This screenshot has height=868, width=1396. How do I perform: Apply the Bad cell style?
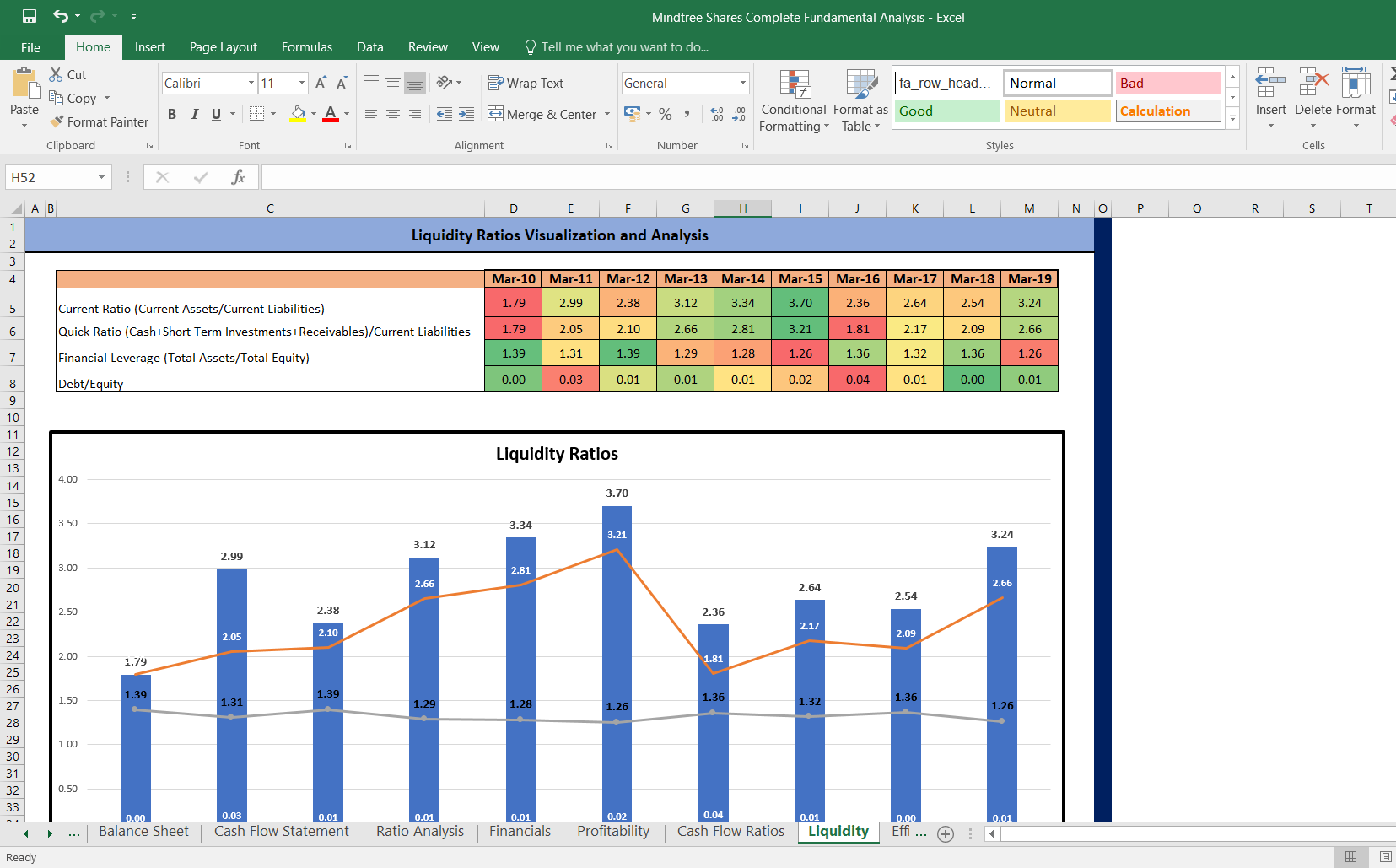(1168, 83)
